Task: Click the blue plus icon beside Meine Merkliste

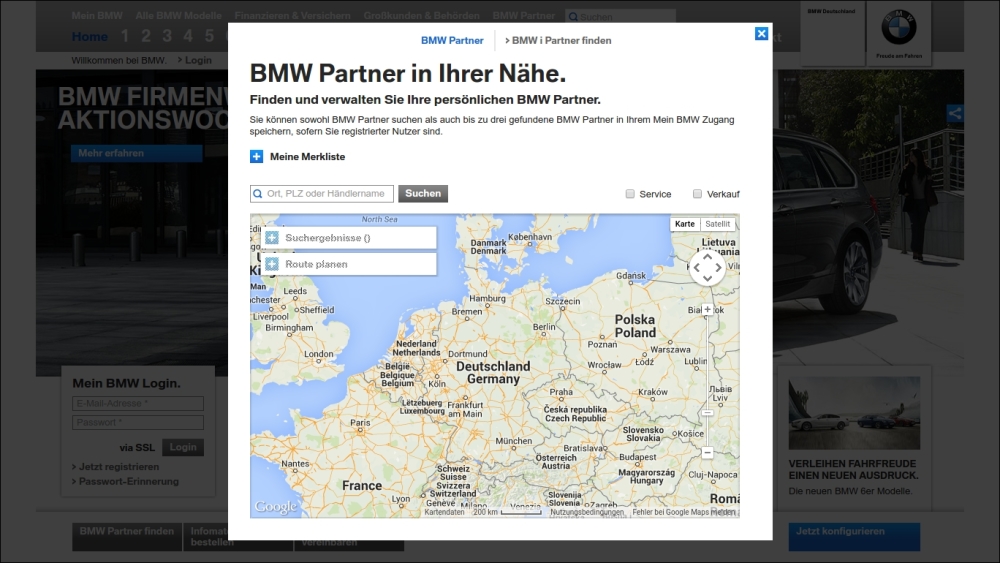Action: [x=256, y=157]
